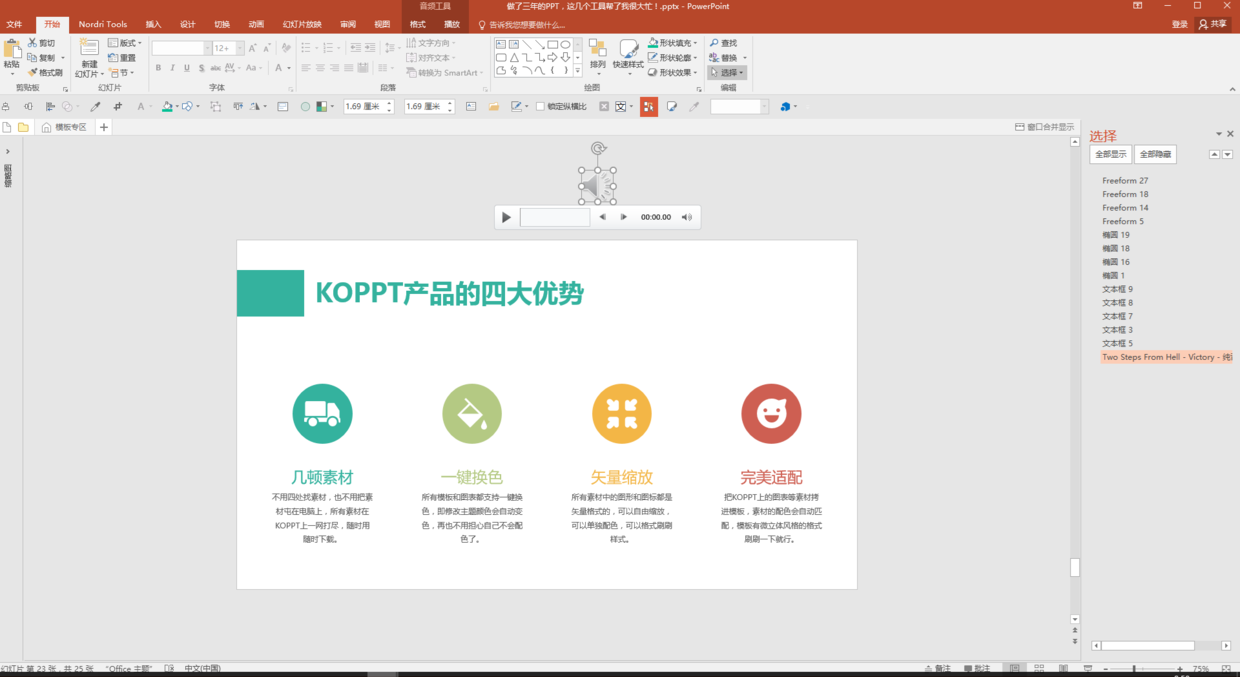This screenshot has width=1240, height=677.
Task: Open the Shape Fill (形状填充) dropdown
Action: [x=673, y=43]
